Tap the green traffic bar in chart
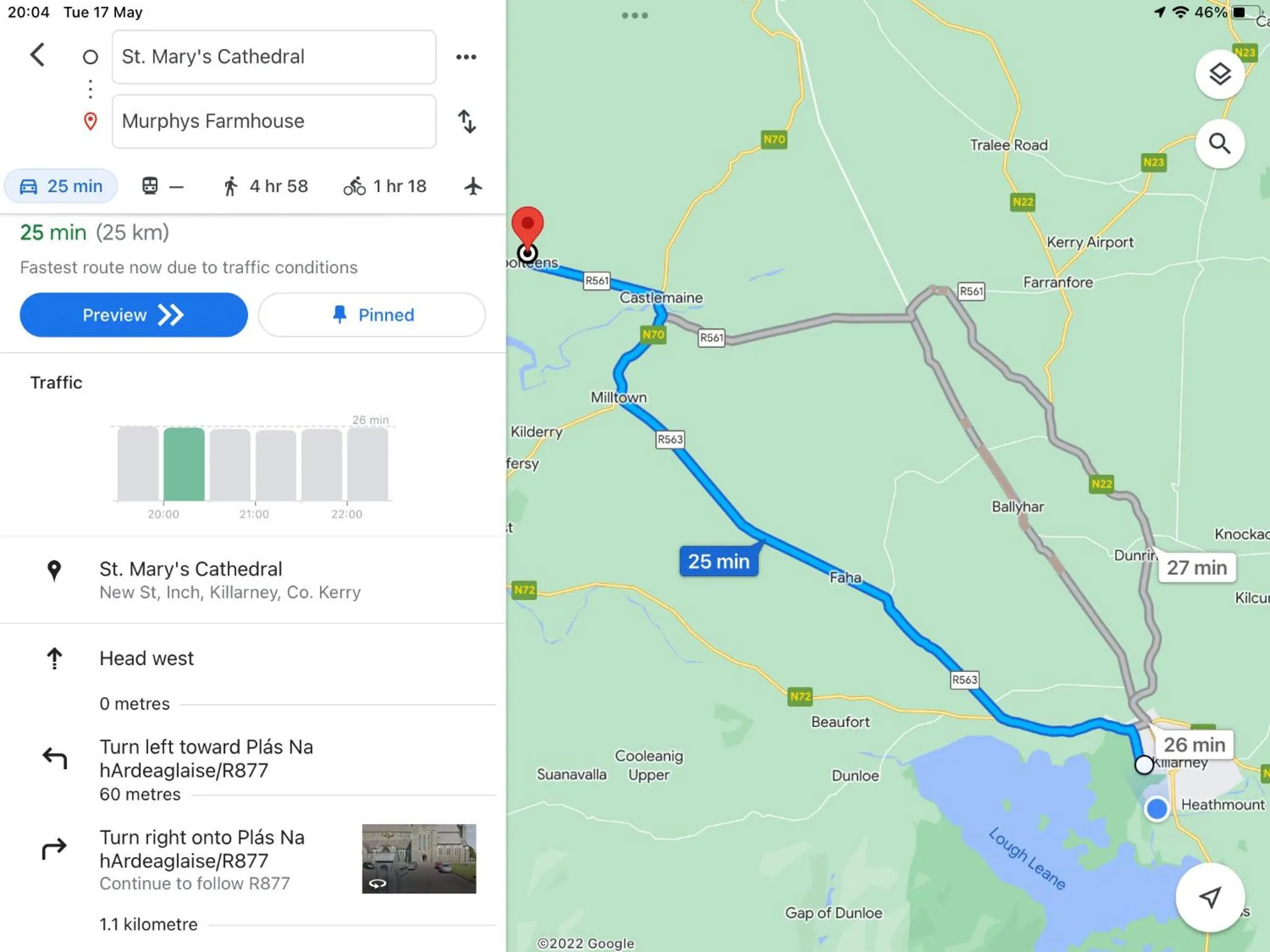Screen dimensions: 1270x952 (184, 464)
